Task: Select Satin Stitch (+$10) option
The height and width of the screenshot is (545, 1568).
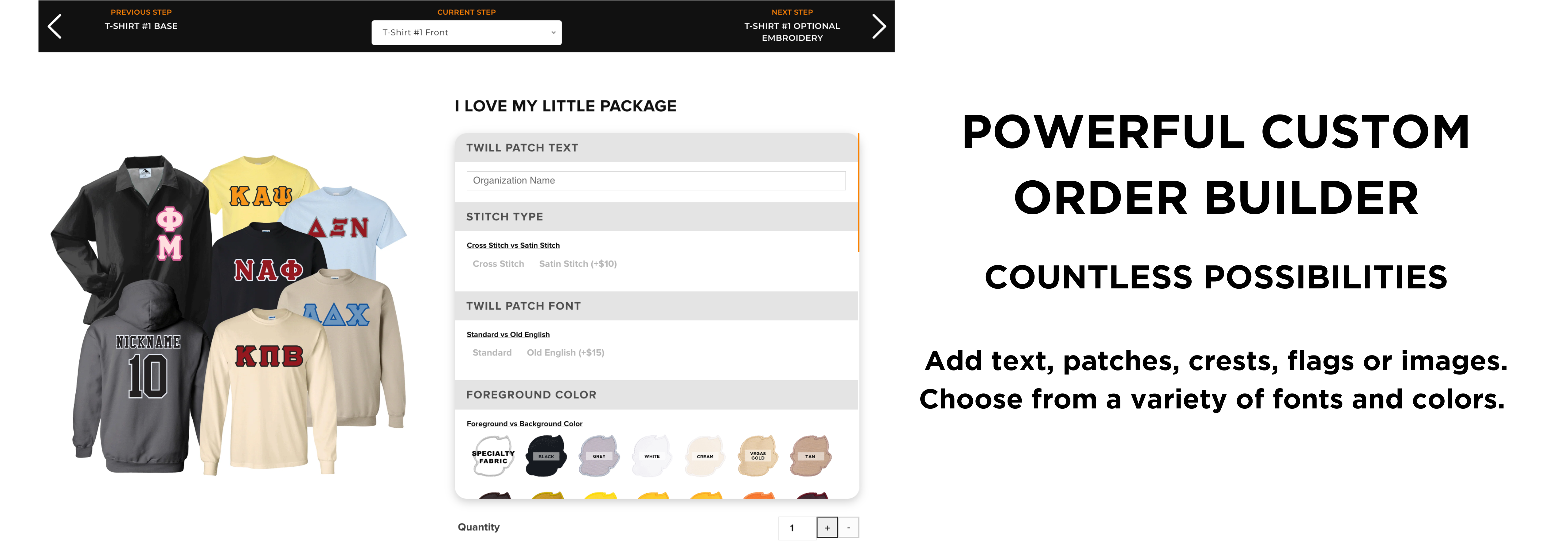Action: [x=578, y=264]
